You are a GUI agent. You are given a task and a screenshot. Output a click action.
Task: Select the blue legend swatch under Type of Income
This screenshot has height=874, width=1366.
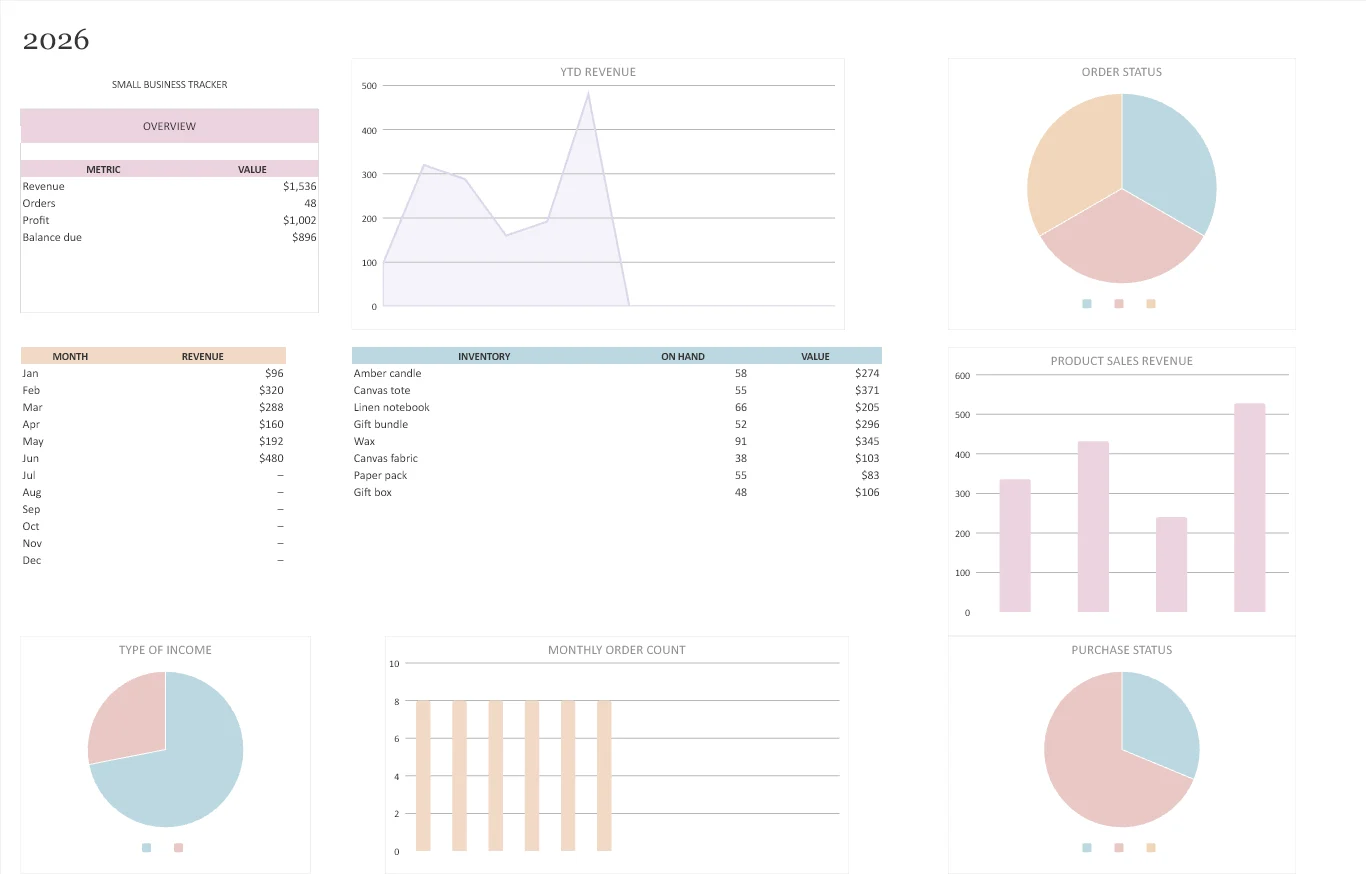pos(146,847)
